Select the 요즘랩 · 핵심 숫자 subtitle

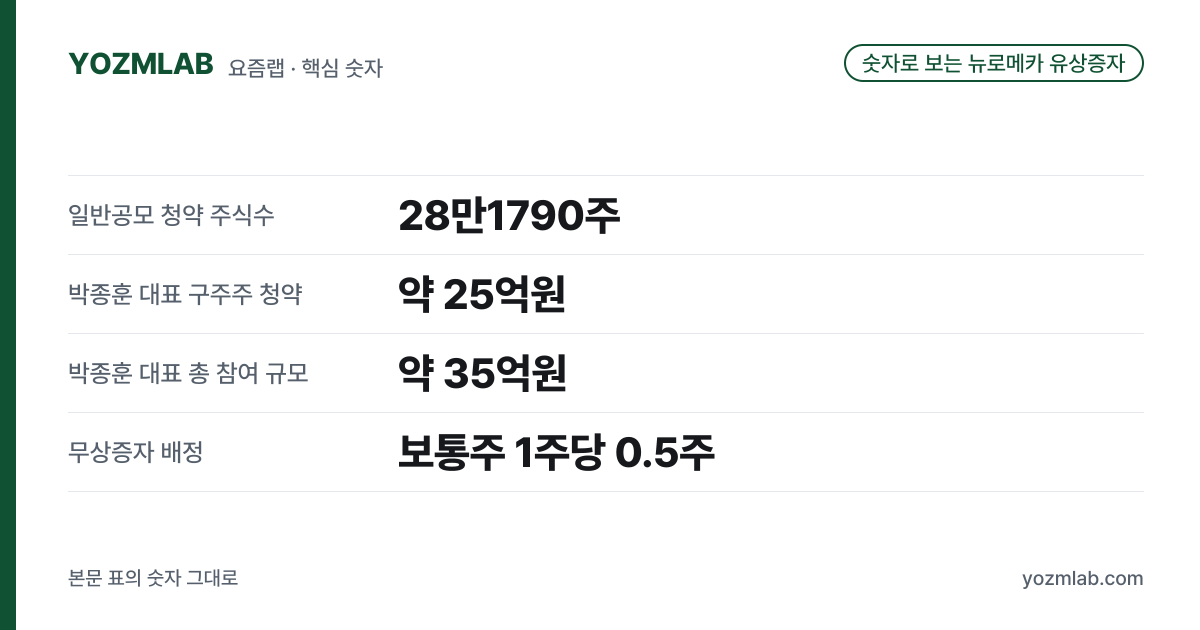[305, 68]
